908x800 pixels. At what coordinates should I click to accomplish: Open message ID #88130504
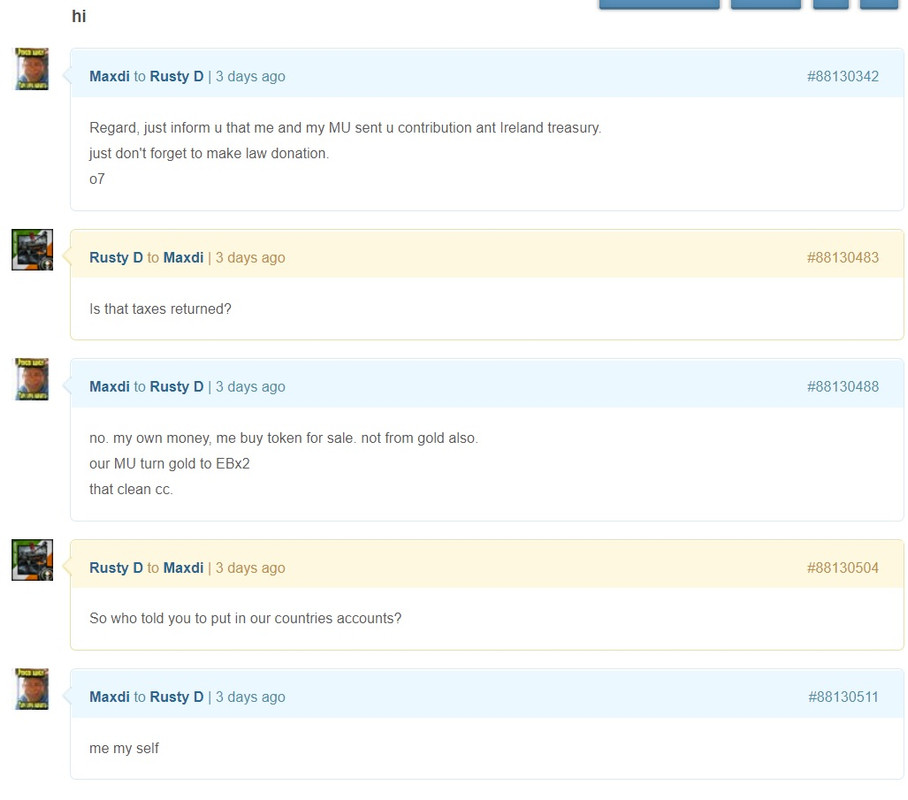pyautogui.click(x=843, y=568)
